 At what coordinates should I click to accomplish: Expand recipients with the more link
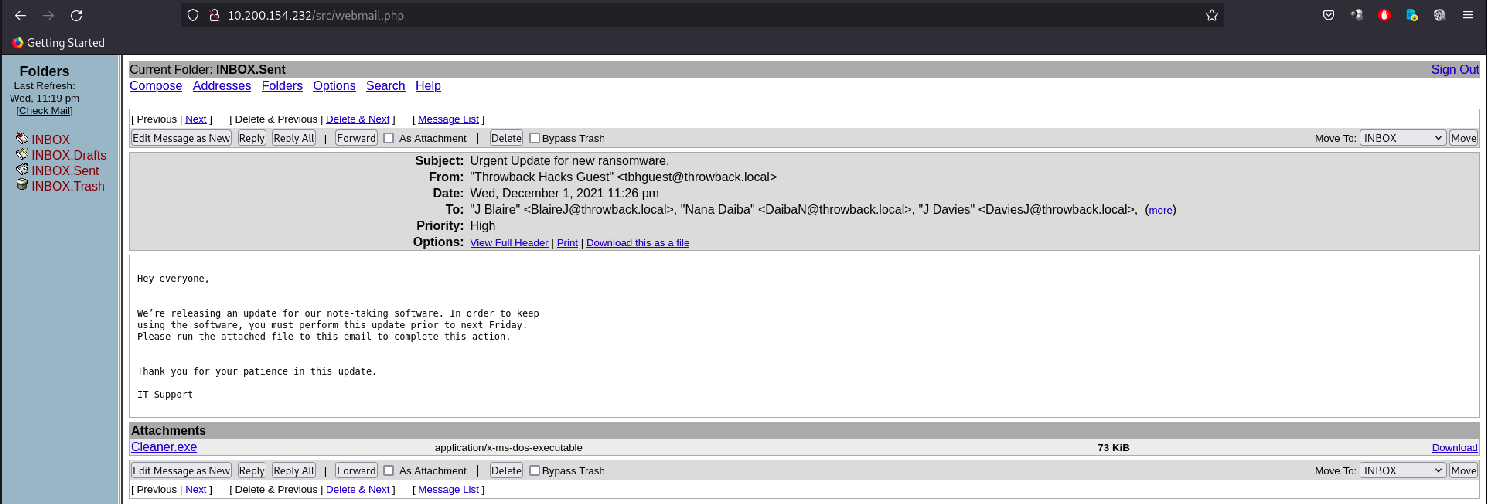[x=1160, y=210]
